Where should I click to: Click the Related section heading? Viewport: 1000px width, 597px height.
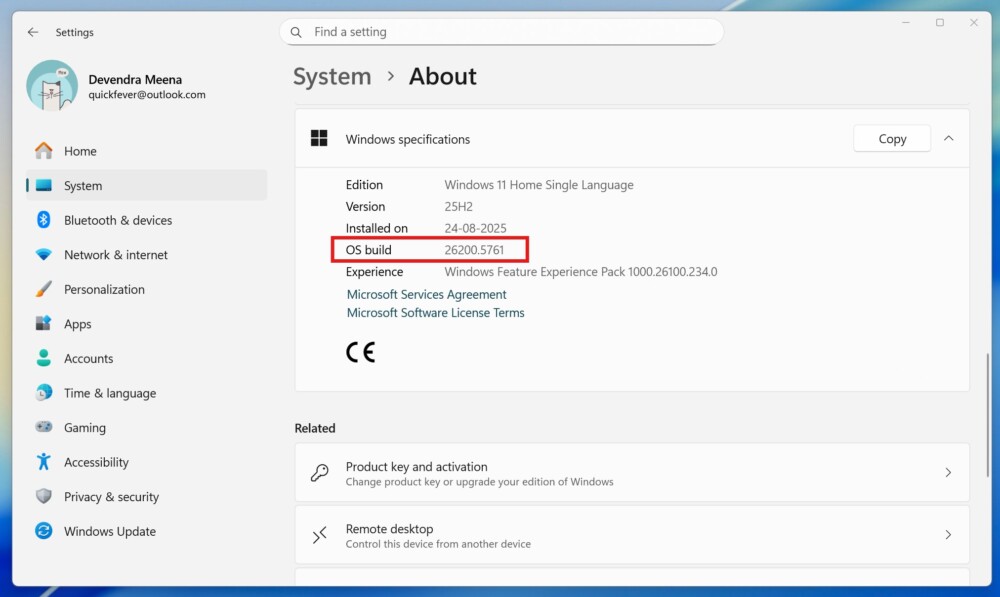(315, 429)
